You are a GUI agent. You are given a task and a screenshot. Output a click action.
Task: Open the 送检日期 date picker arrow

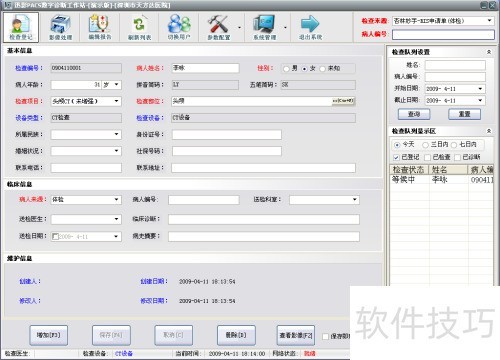coord(116,236)
